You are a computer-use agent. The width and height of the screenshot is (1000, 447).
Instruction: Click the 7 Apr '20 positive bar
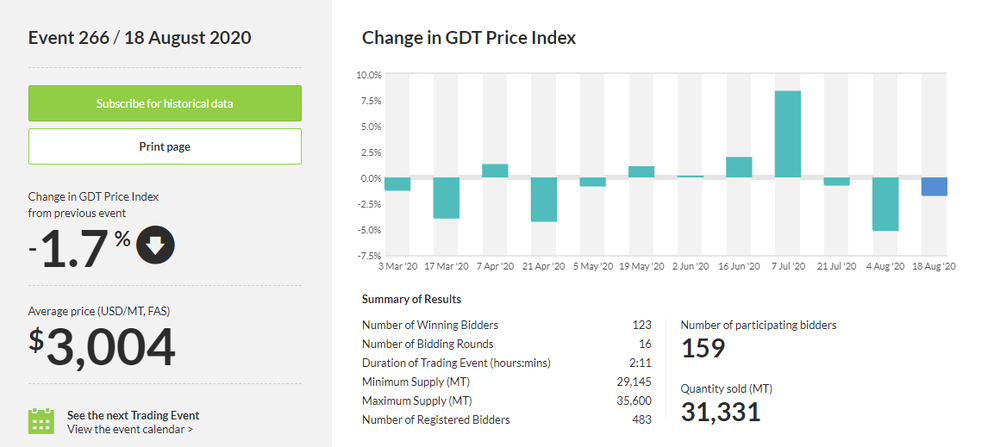[495, 171]
